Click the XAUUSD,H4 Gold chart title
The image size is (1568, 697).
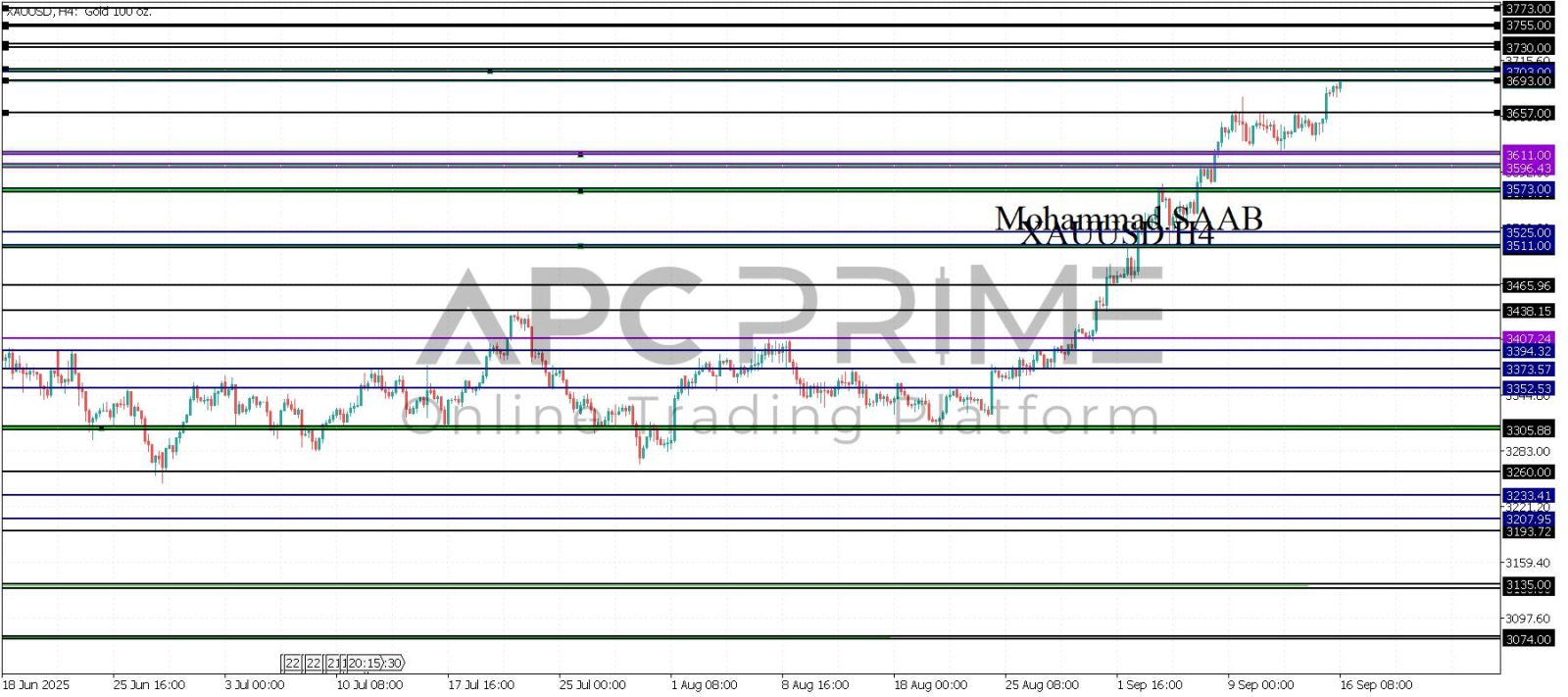(x=78, y=12)
